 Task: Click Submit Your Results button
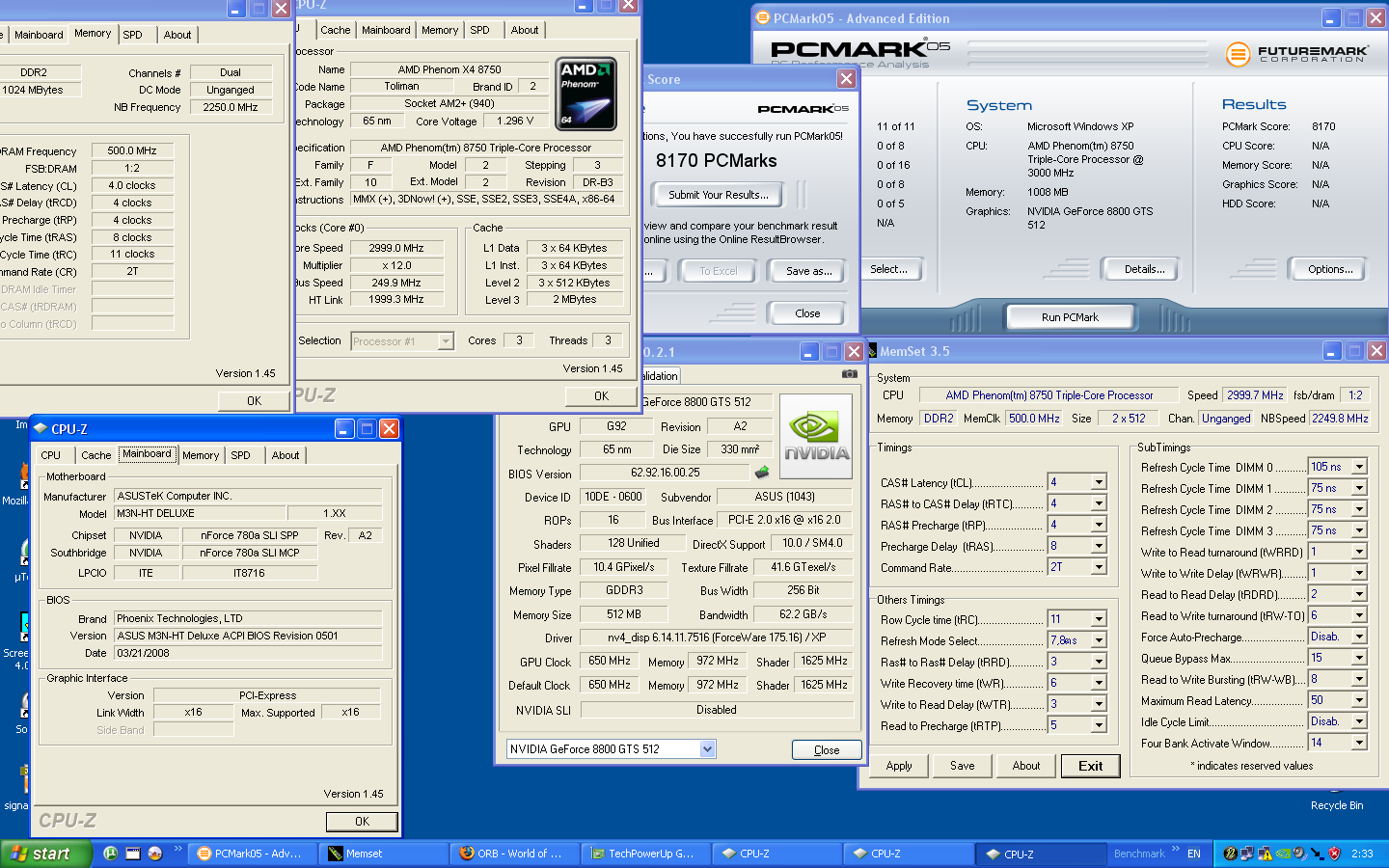tap(719, 195)
